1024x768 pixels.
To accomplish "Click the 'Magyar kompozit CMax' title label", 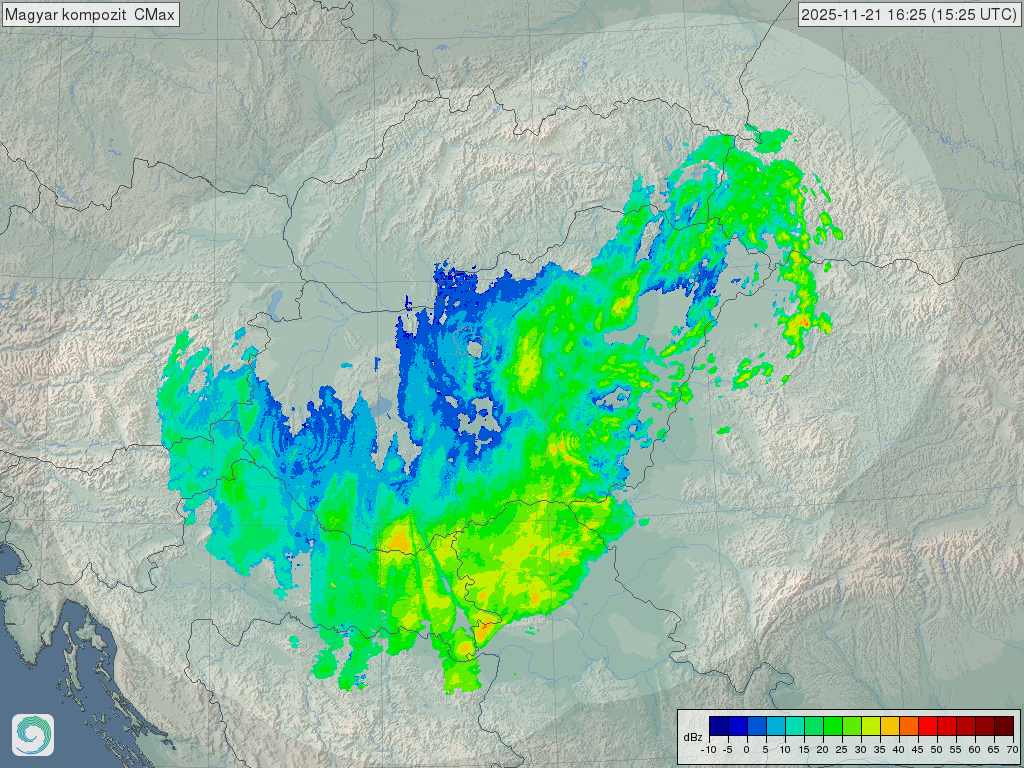I will [90, 15].
